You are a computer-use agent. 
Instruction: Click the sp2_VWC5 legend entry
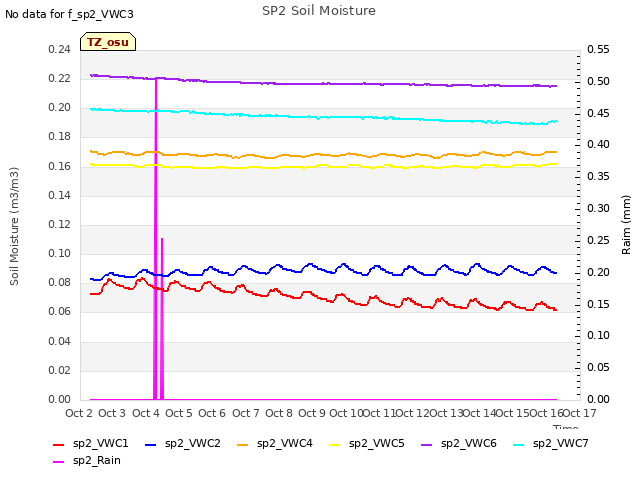click(367, 443)
